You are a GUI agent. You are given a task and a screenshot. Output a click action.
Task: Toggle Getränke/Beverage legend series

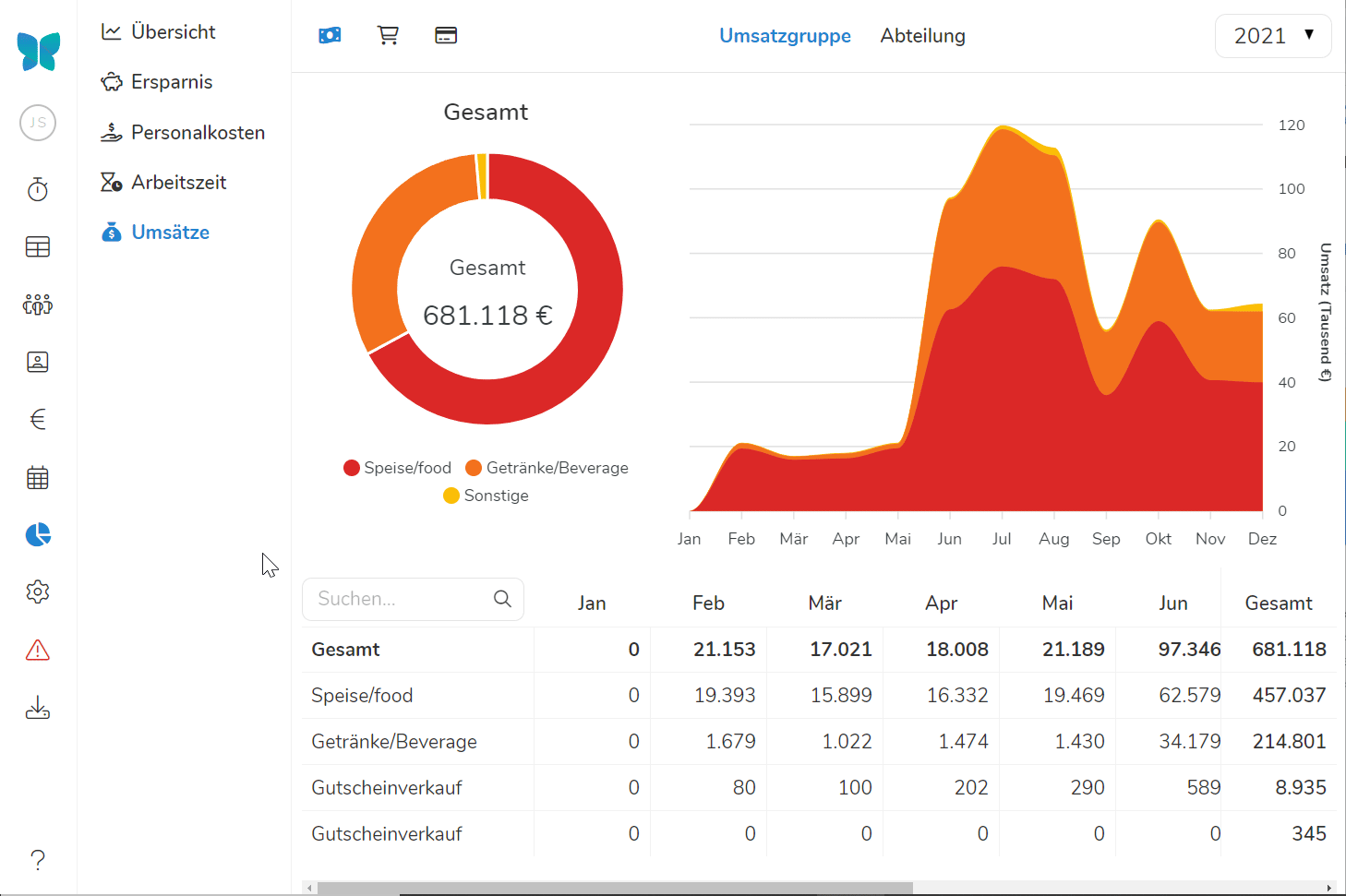[547, 468]
